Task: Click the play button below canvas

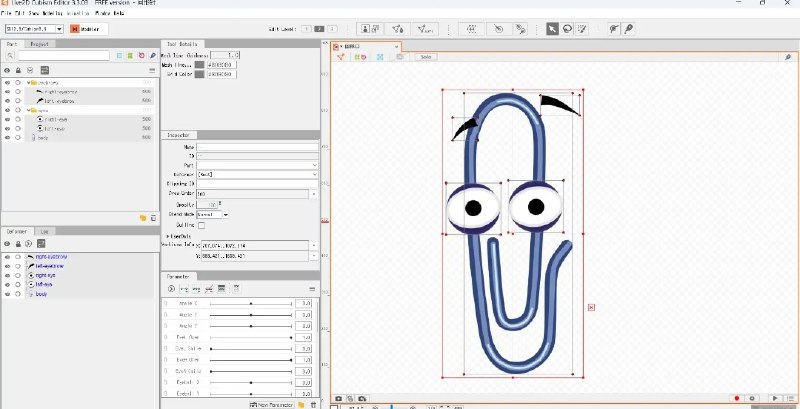Action: (x=775, y=398)
